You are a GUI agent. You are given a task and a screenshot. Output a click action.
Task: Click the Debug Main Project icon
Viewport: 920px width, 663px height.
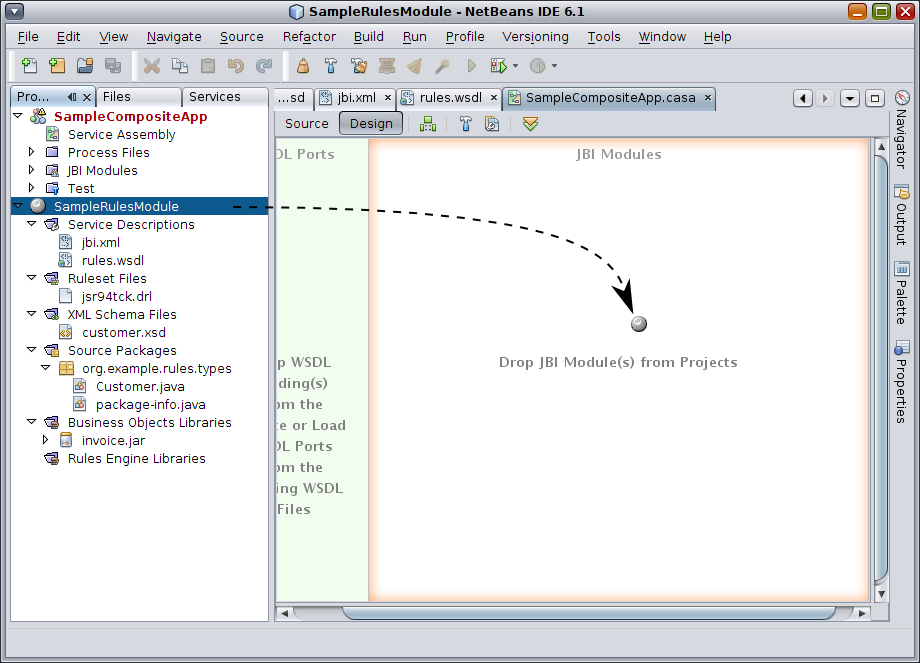(x=499, y=66)
